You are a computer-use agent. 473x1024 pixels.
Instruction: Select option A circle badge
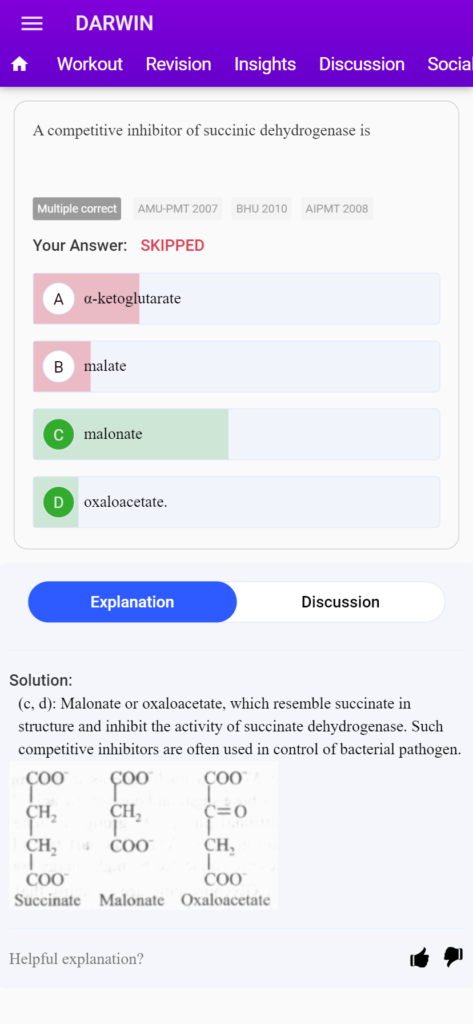(58, 299)
